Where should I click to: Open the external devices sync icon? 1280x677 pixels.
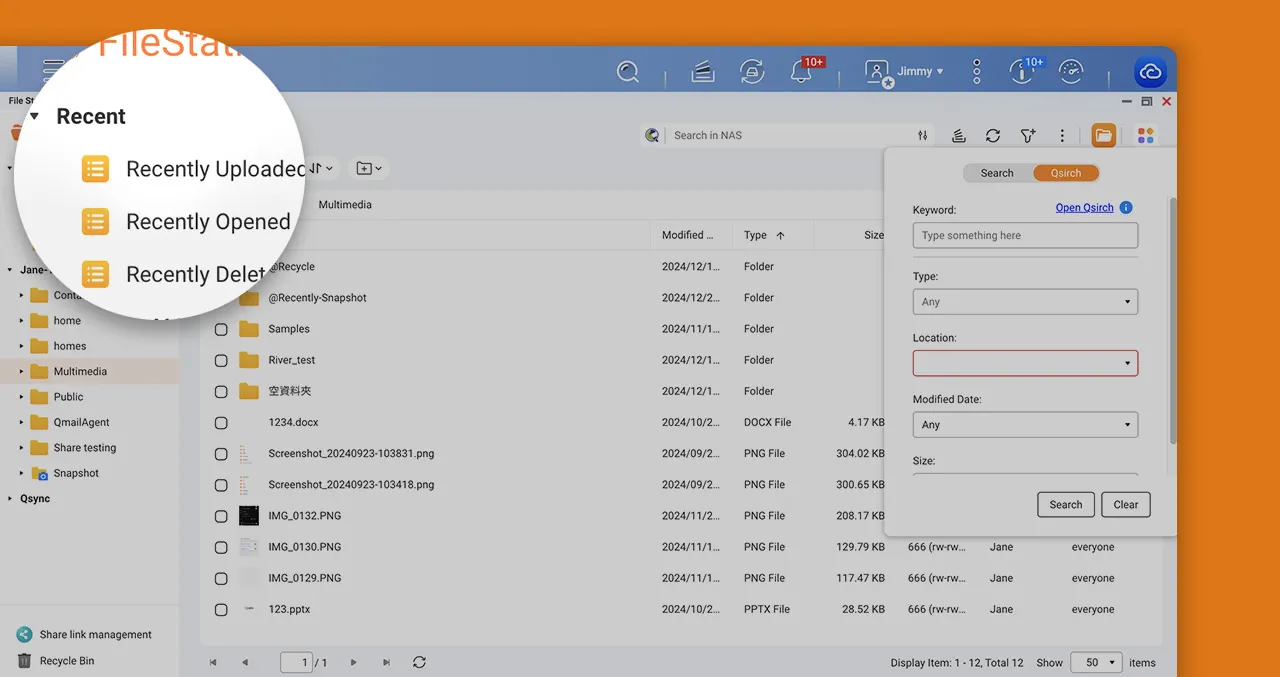[752, 72]
